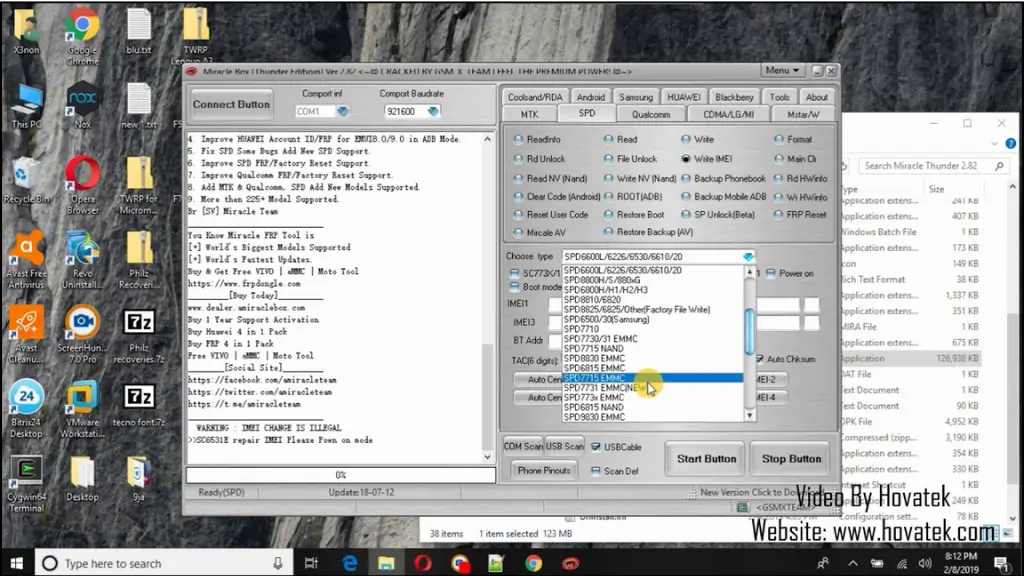Click the 0% progress bar

tap(341, 475)
